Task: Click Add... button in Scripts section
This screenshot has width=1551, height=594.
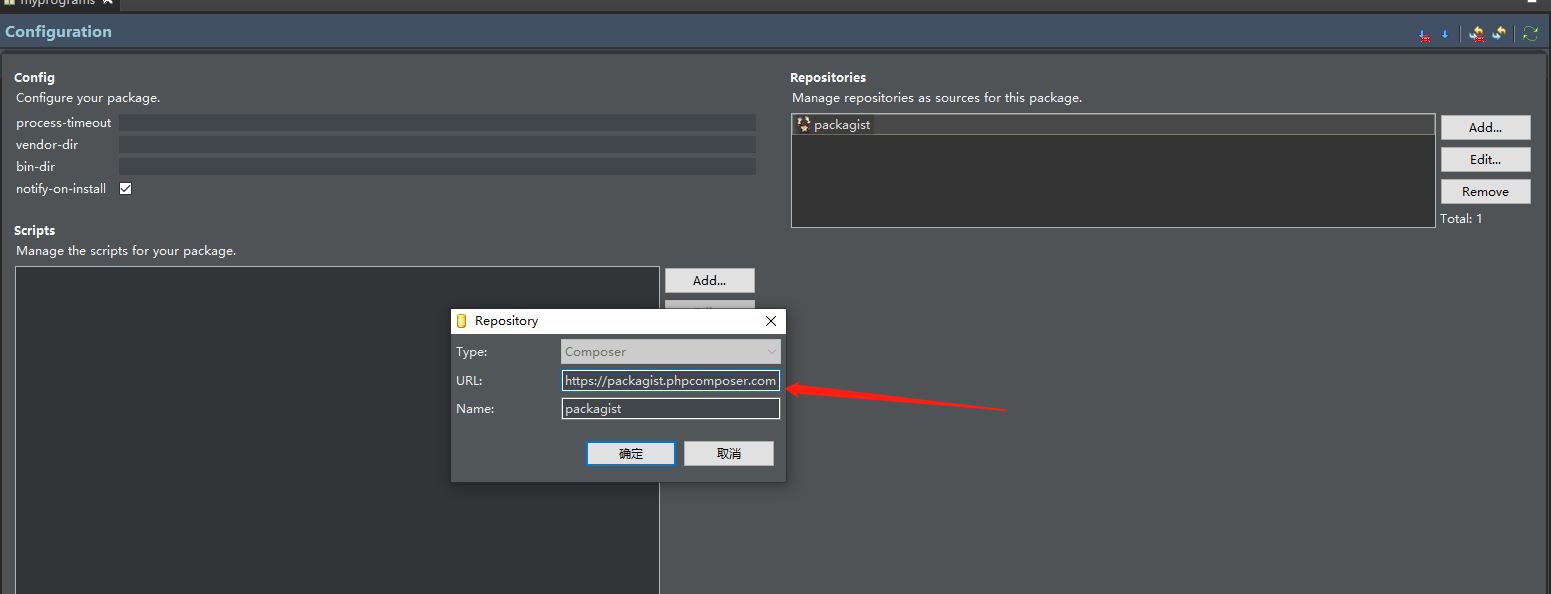Action: point(709,281)
